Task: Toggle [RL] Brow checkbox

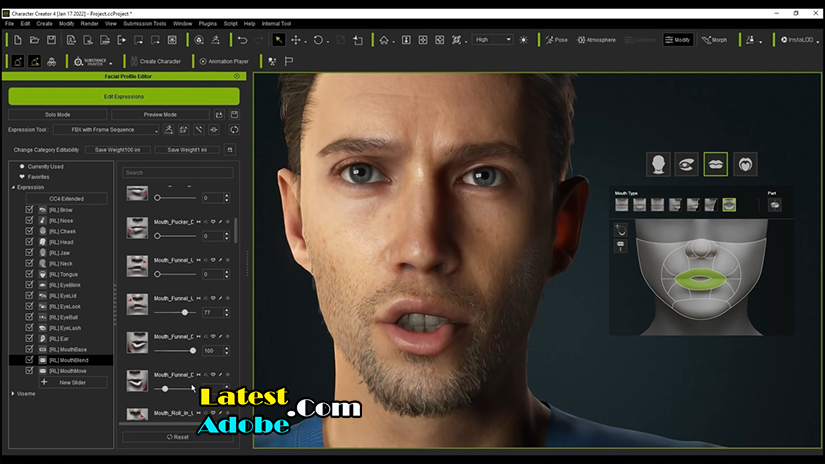Action: pos(29,209)
